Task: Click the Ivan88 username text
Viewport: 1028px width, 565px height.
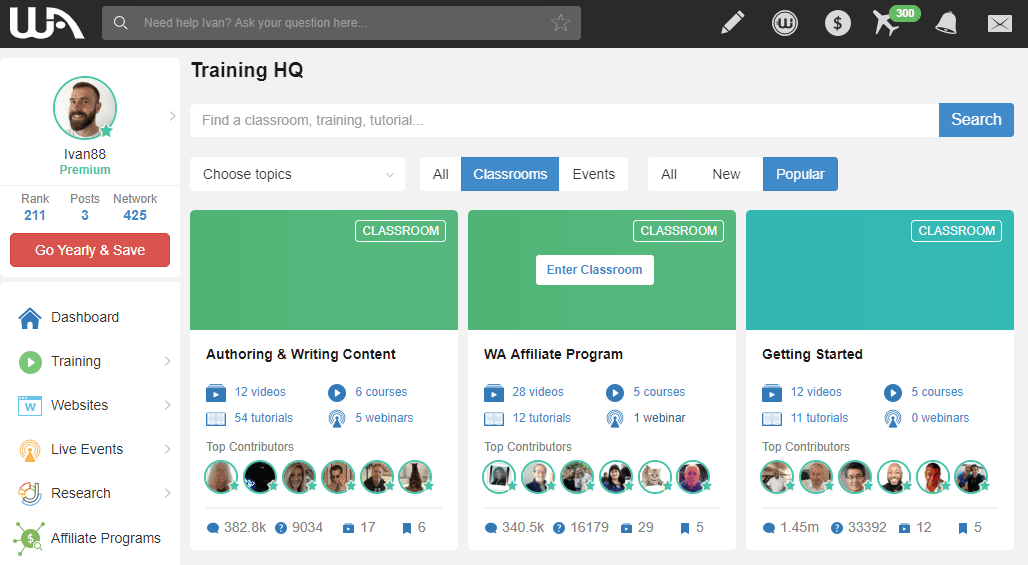Action: pyautogui.click(x=85, y=154)
